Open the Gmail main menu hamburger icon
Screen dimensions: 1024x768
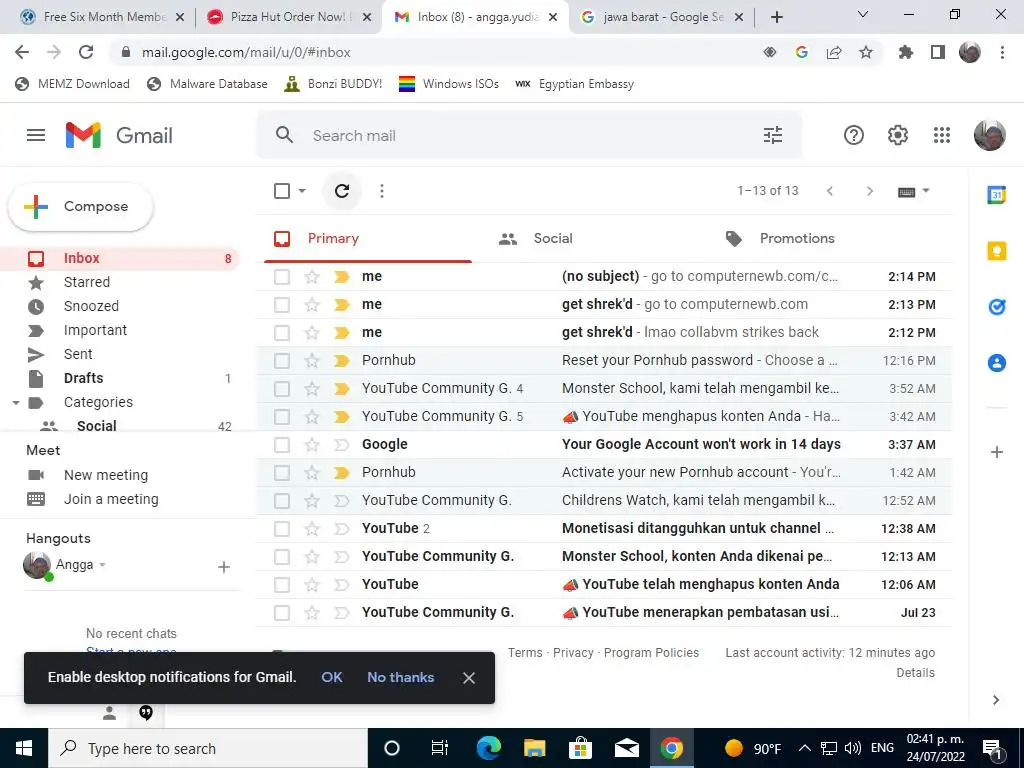(36, 135)
